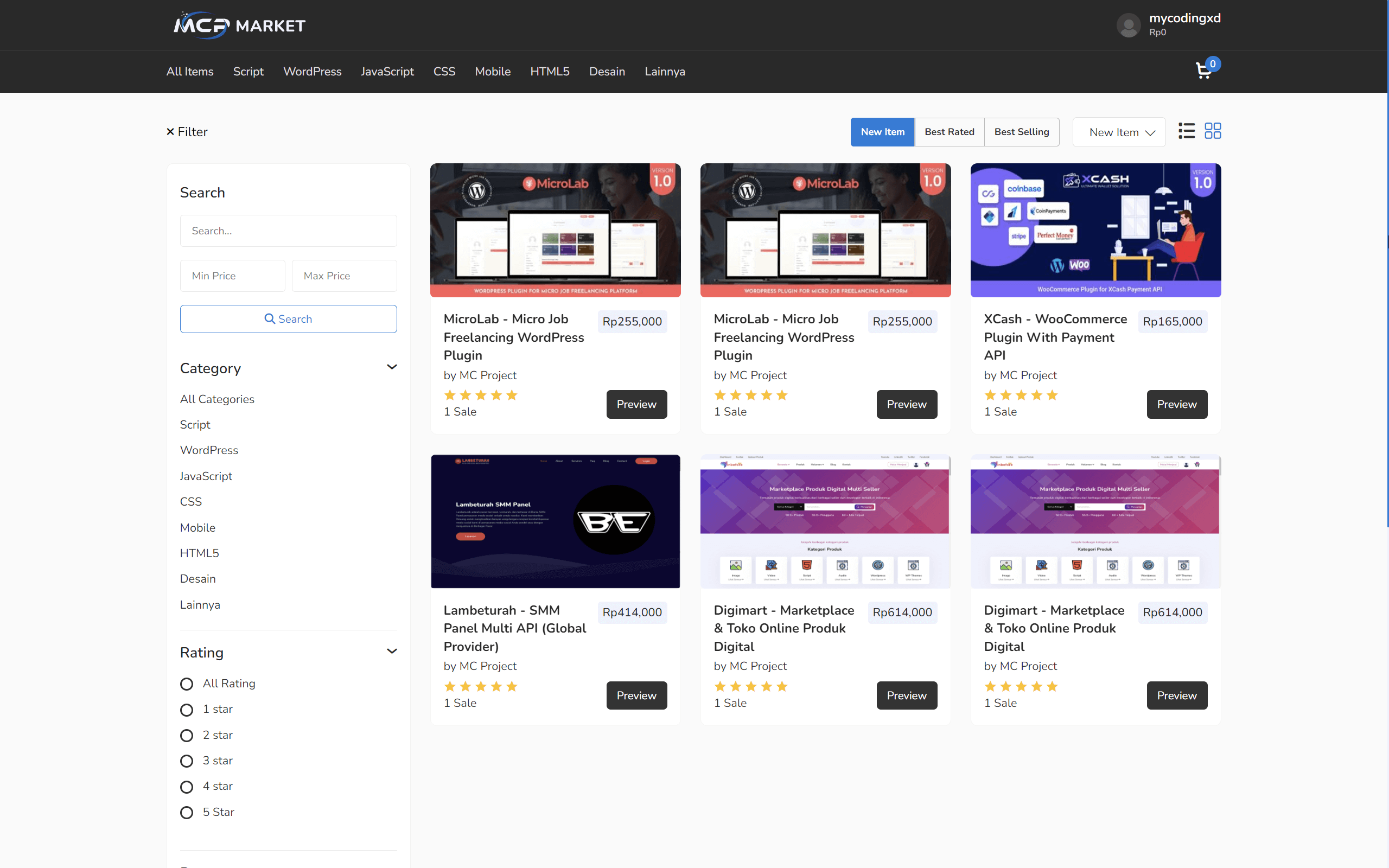Filter by Desain category in sidebar

(197, 579)
